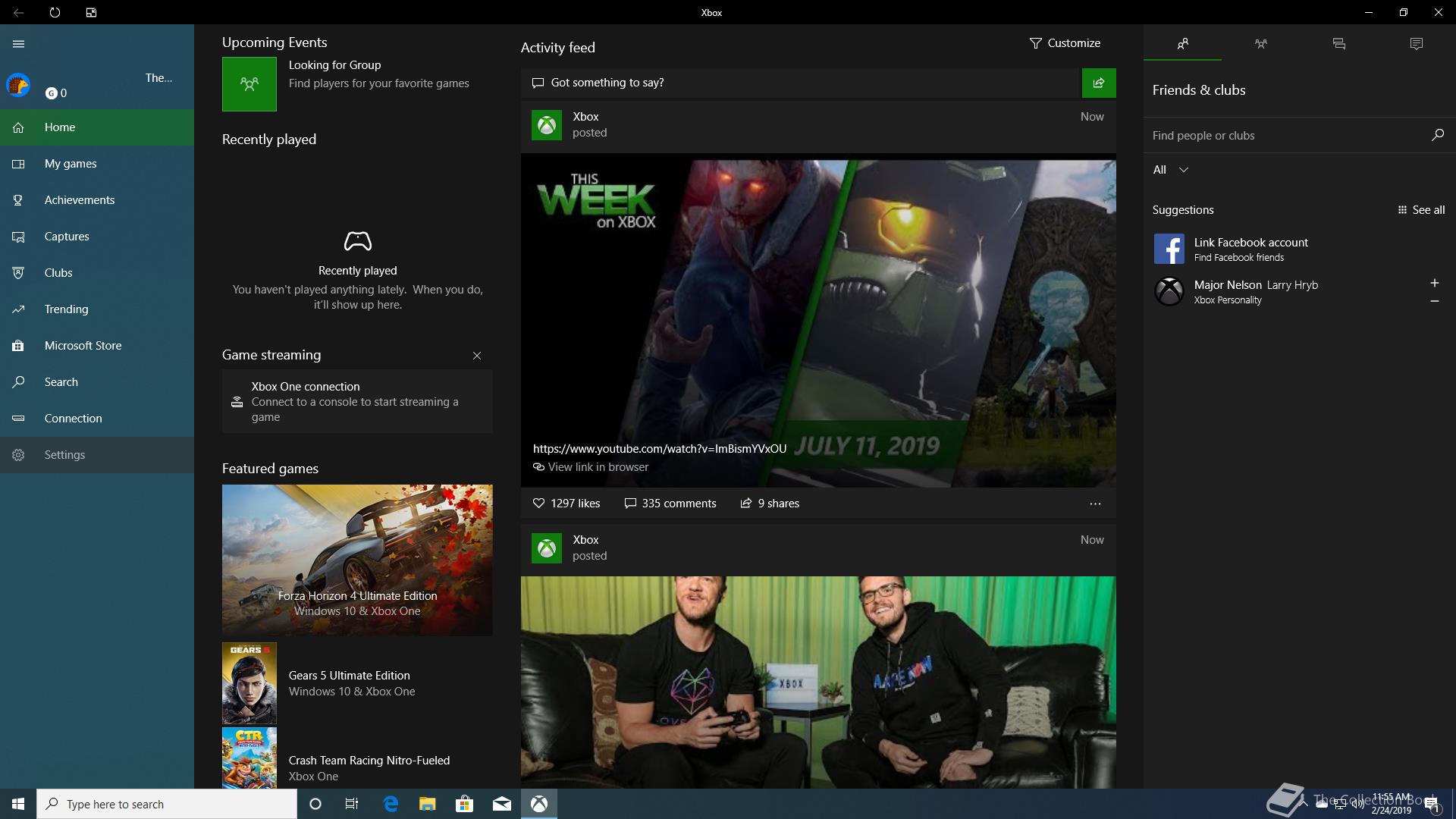Close the Game streaming section

point(477,356)
